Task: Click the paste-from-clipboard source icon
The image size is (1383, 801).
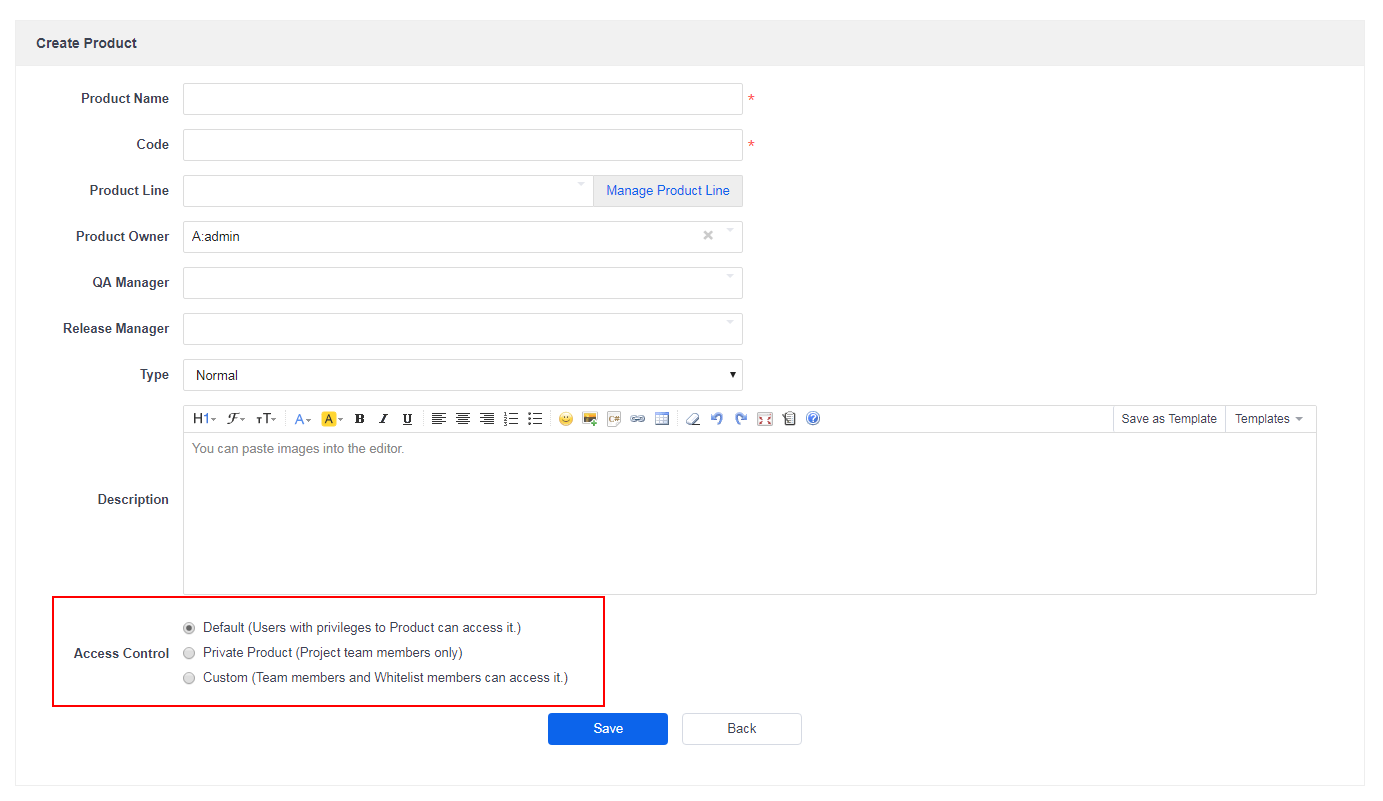Action: (x=789, y=419)
